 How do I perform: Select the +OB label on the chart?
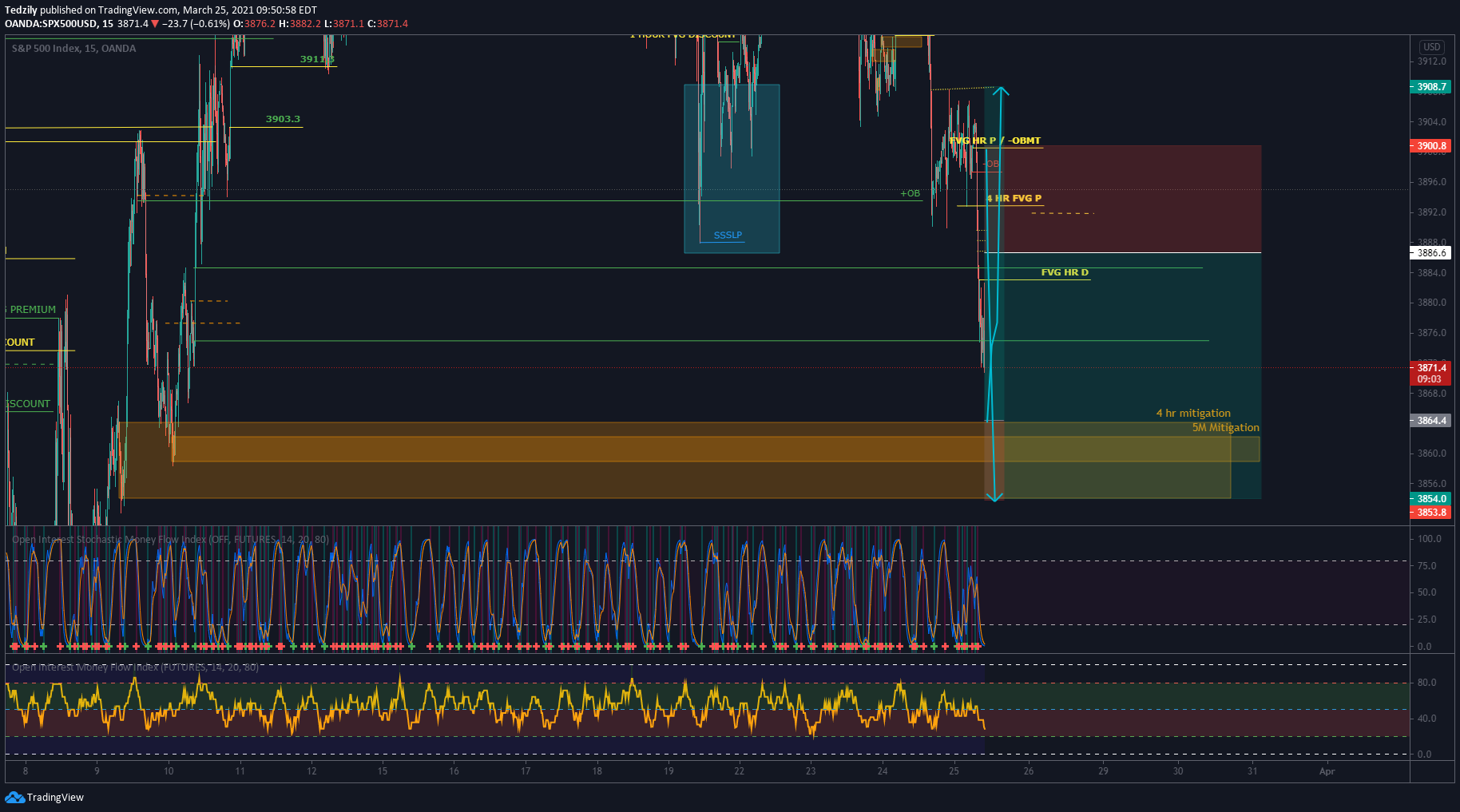(x=911, y=193)
